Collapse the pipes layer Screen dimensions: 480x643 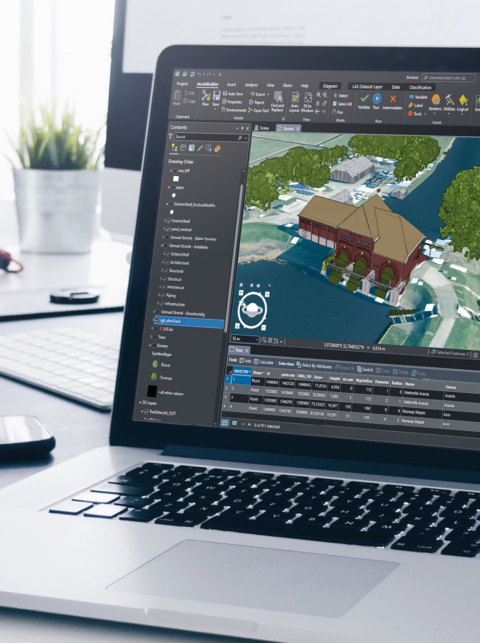tap(169, 187)
